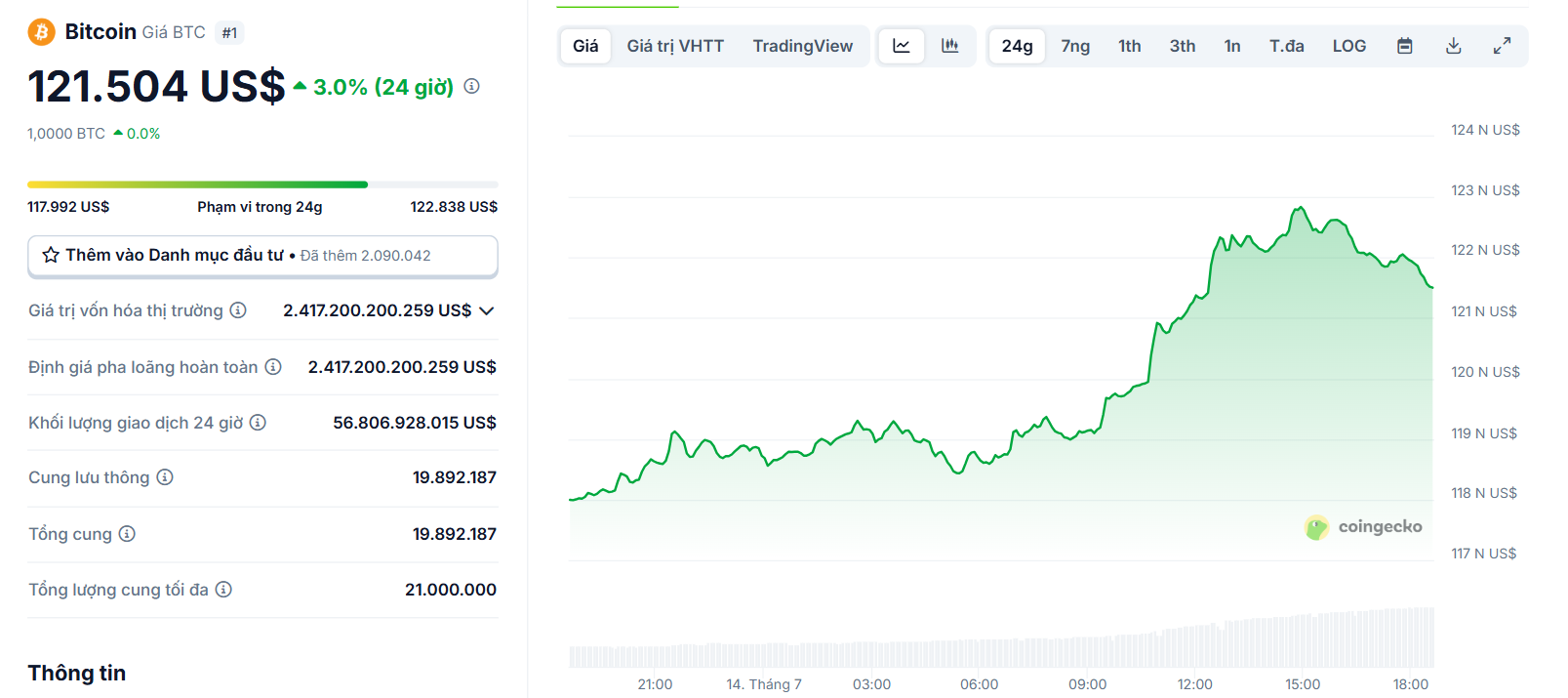Click the 24h price range progress bar
Screen dimensions: 1568x698
pos(262,185)
